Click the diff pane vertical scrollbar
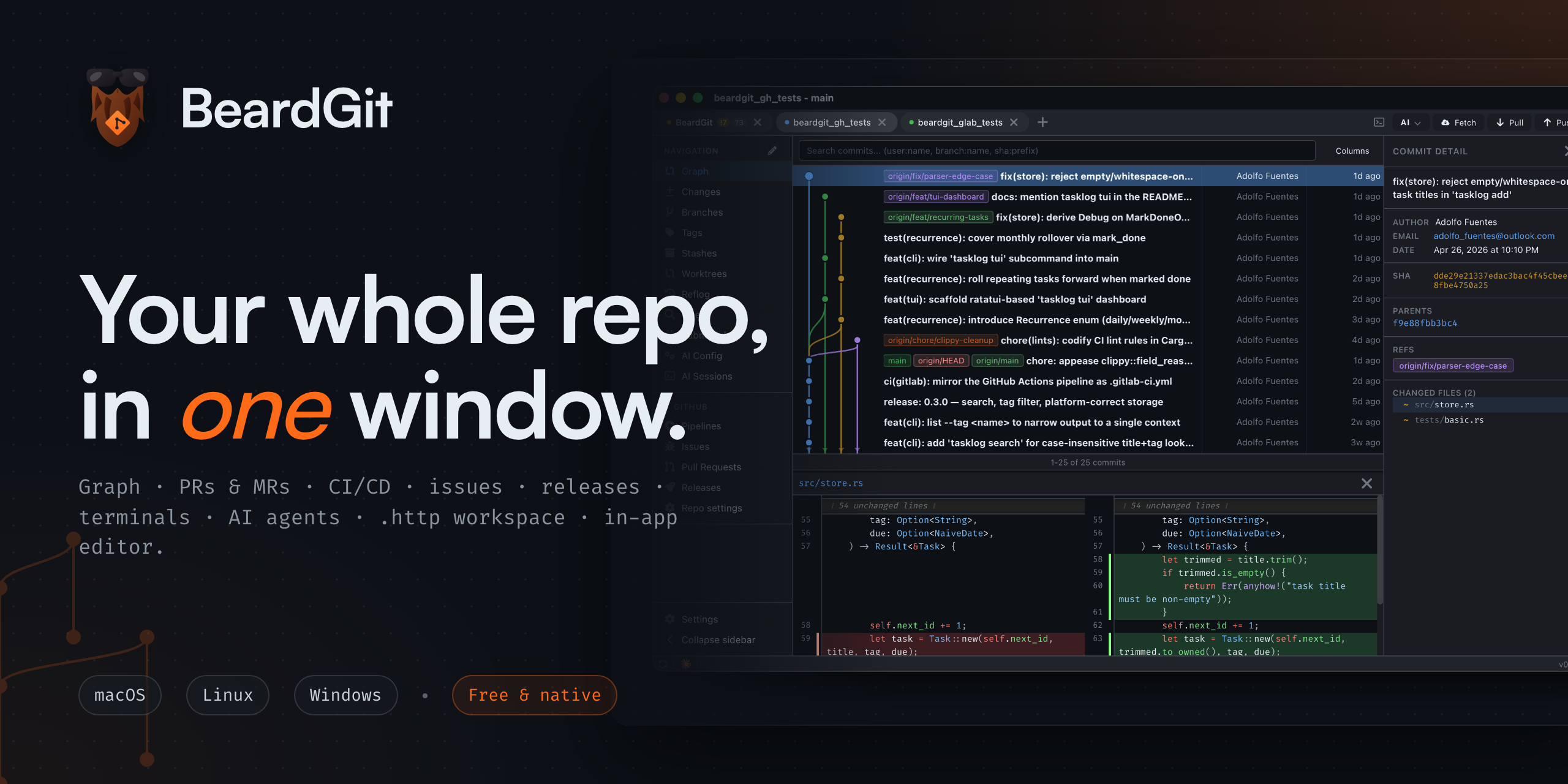 [x=1379, y=550]
